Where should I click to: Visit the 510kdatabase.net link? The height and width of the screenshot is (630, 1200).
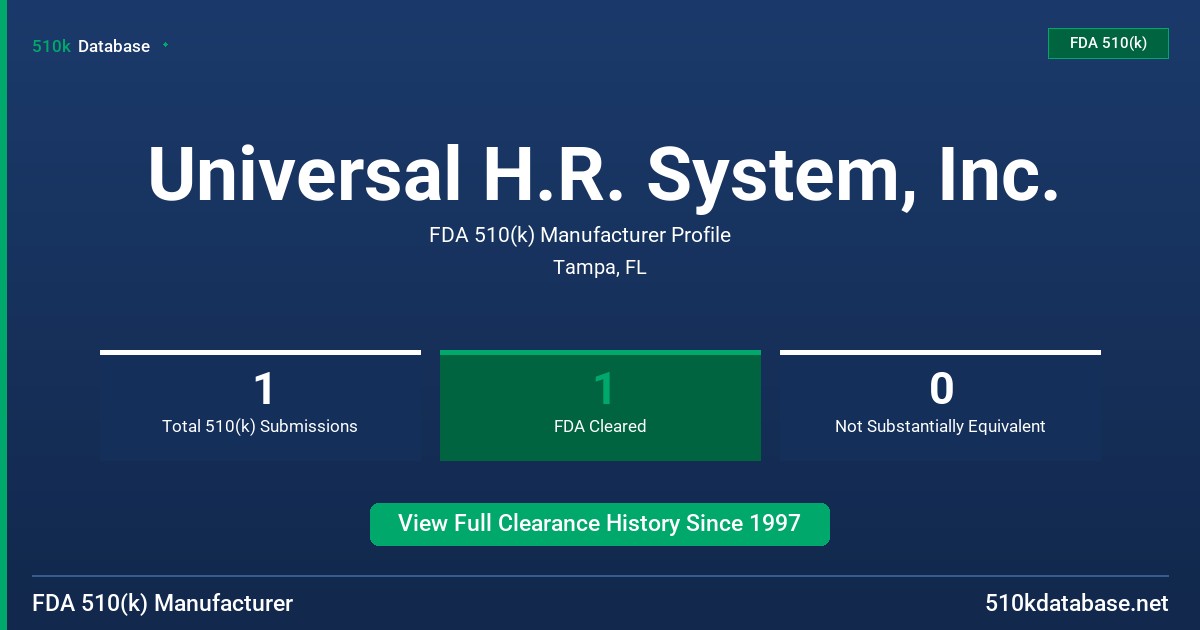pyautogui.click(x=1077, y=604)
